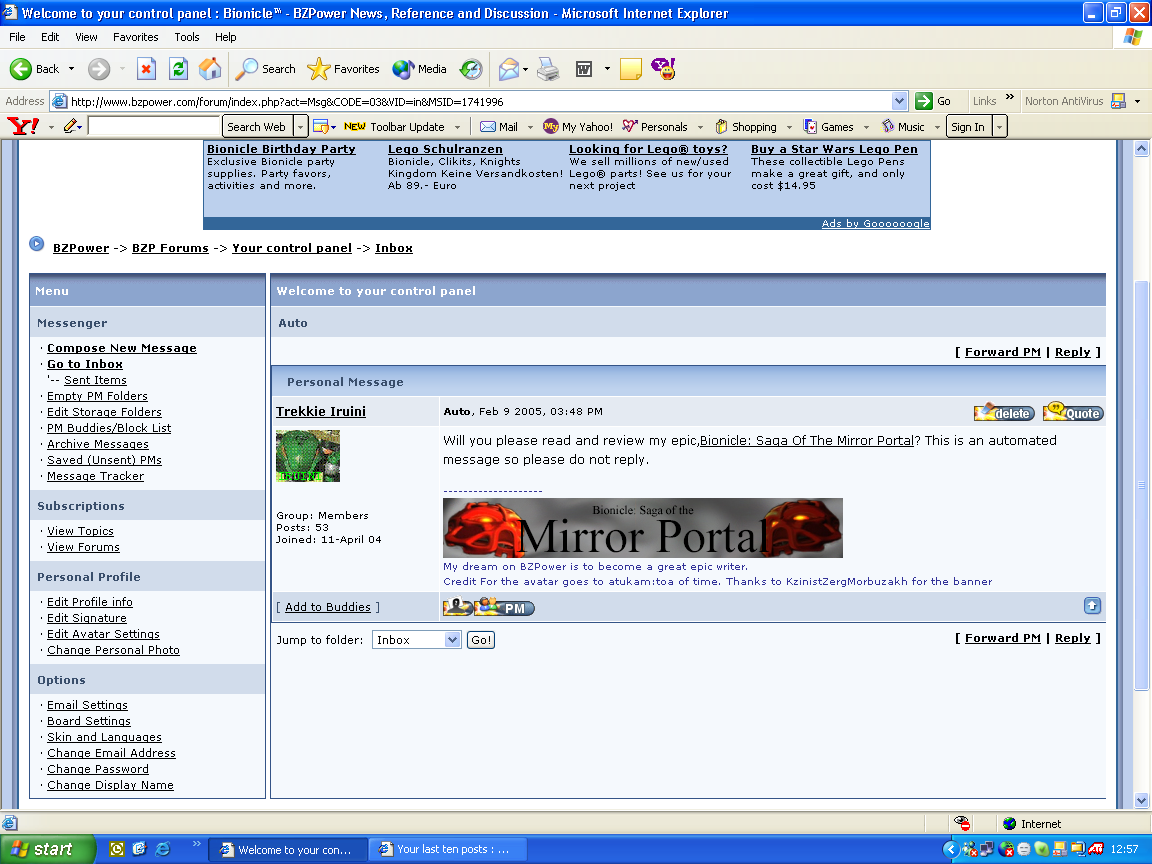This screenshot has height=864, width=1152.
Task: Click the Edit with Word icon
Action: [584, 69]
